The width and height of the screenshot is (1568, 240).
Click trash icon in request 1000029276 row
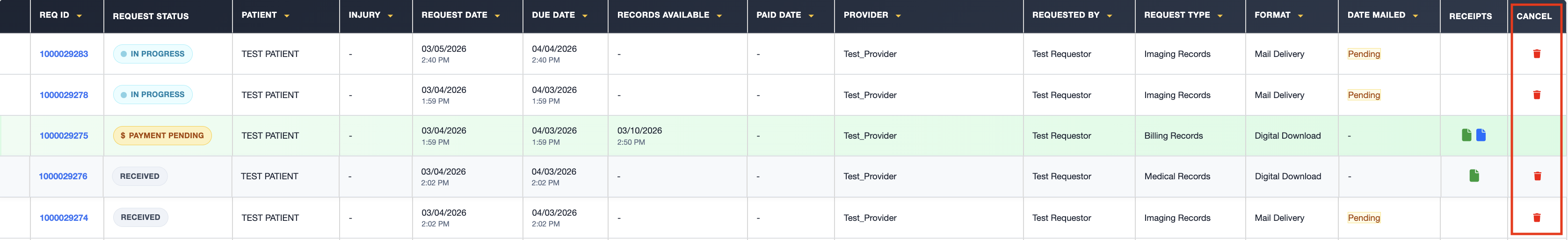(1536, 176)
